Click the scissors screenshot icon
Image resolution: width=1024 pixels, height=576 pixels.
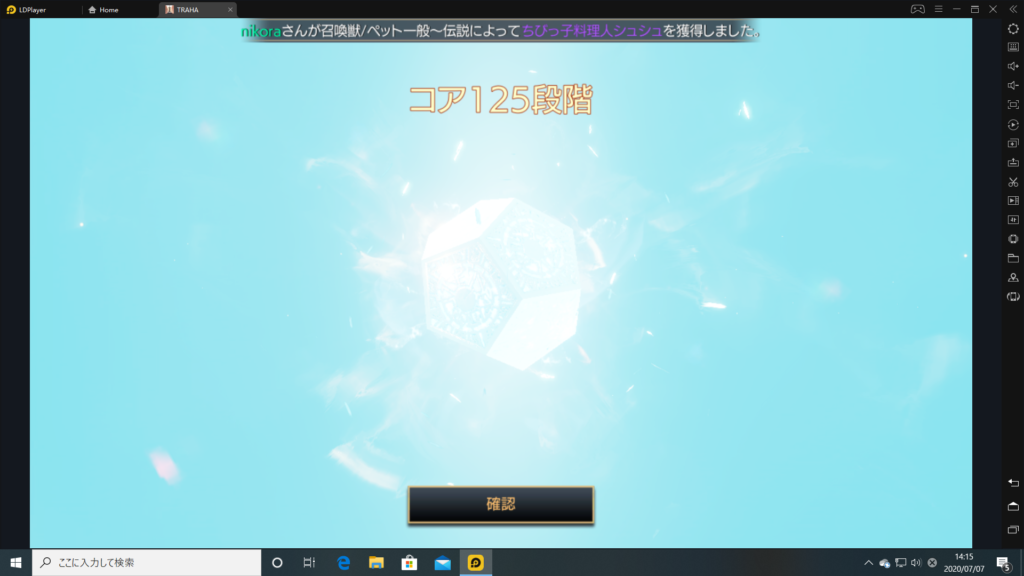point(1013,182)
